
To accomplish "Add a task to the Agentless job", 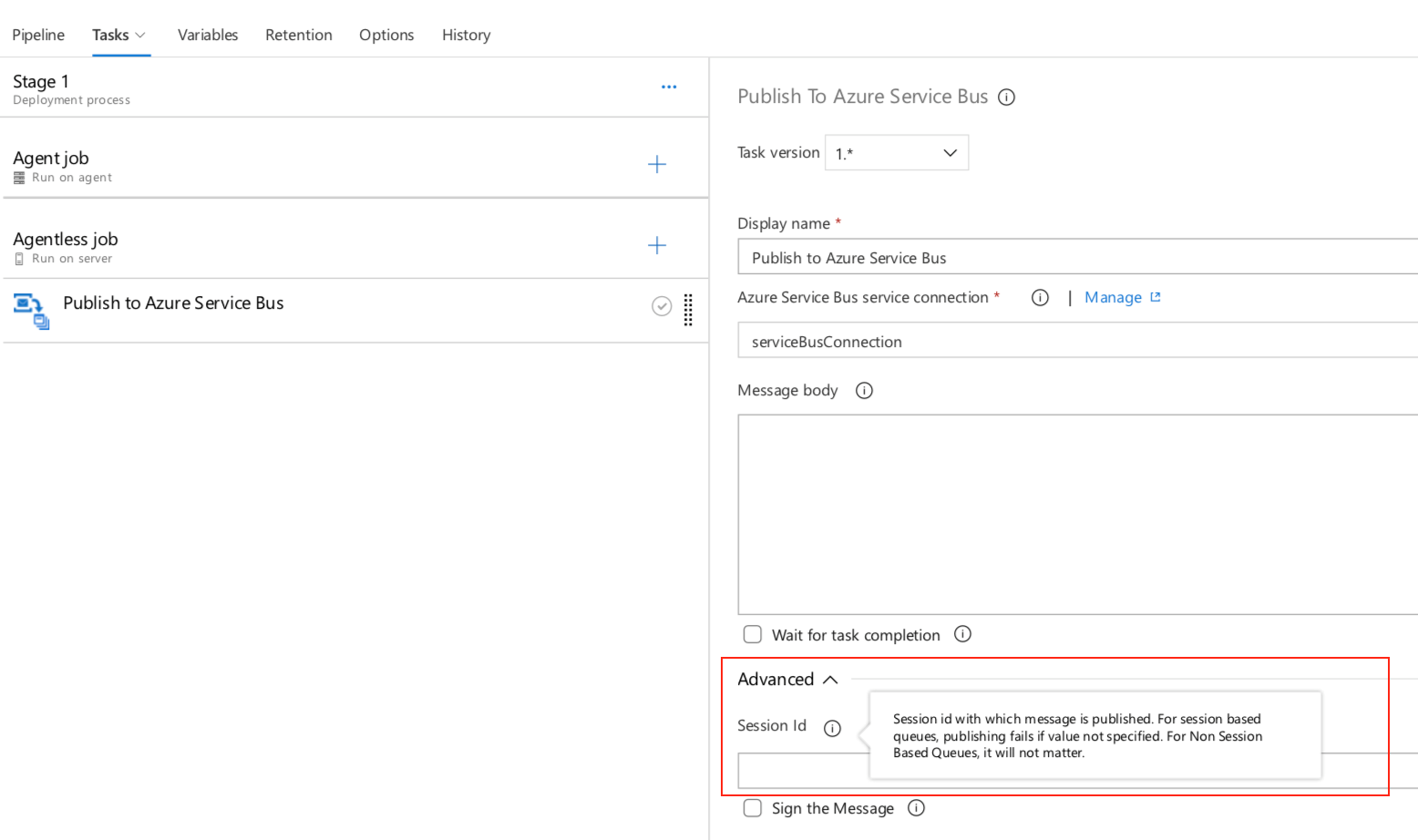I will (656, 244).
